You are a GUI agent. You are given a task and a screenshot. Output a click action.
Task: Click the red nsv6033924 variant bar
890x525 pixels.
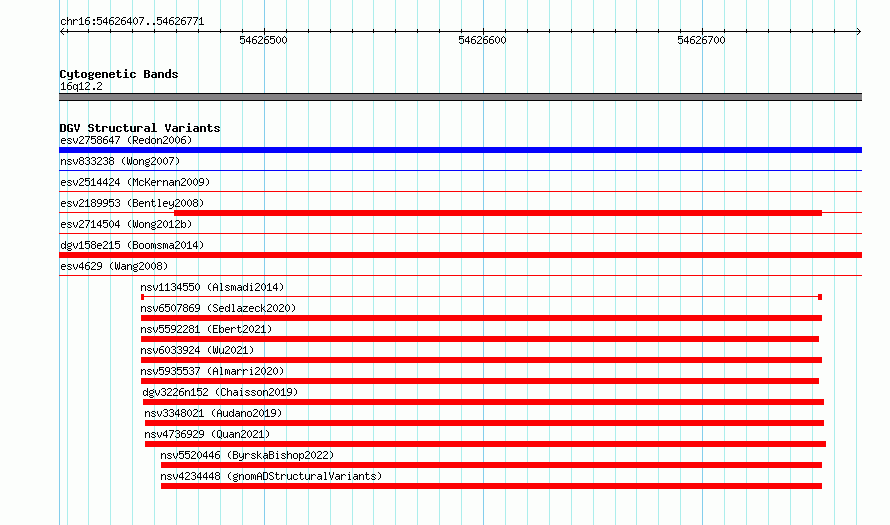click(x=481, y=360)
